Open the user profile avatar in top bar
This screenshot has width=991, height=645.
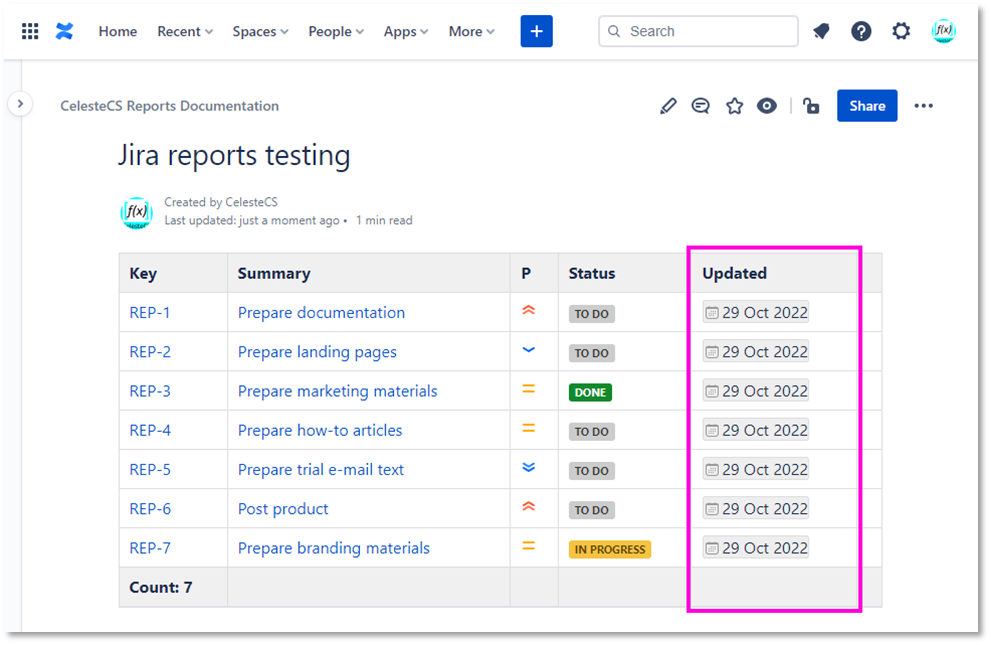click(x=943, y=31)
